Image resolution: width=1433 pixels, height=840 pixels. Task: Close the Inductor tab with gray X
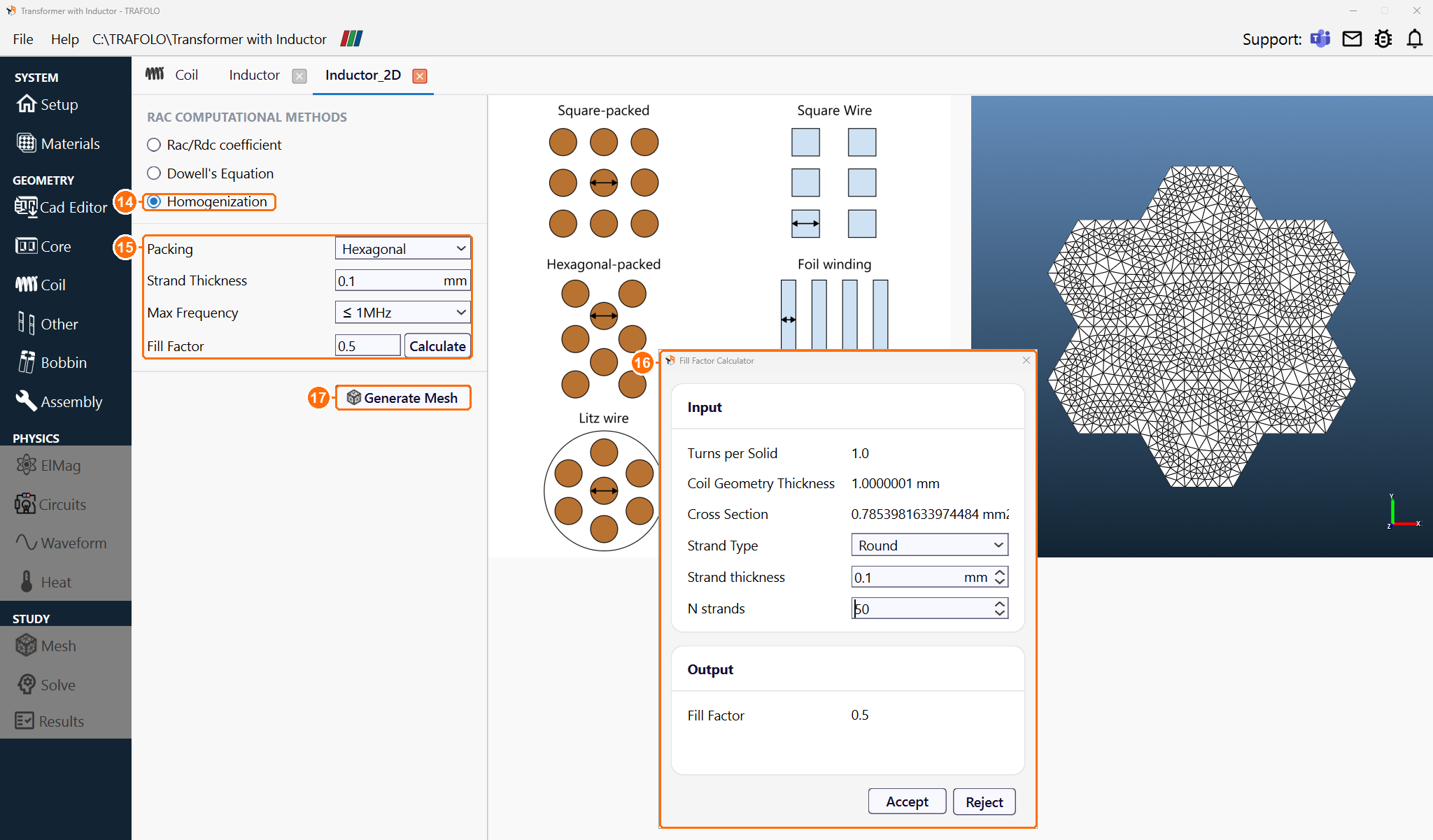click(x=299, y=76)
